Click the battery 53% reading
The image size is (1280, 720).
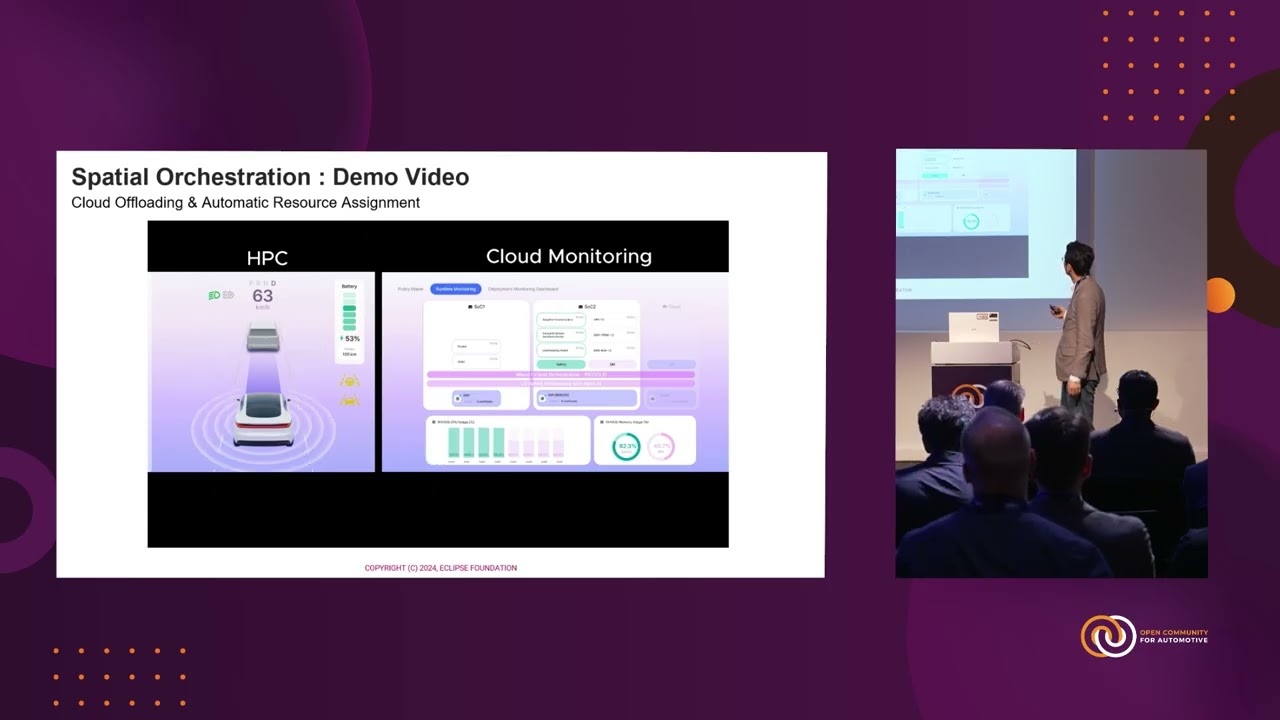click(350, 338)
